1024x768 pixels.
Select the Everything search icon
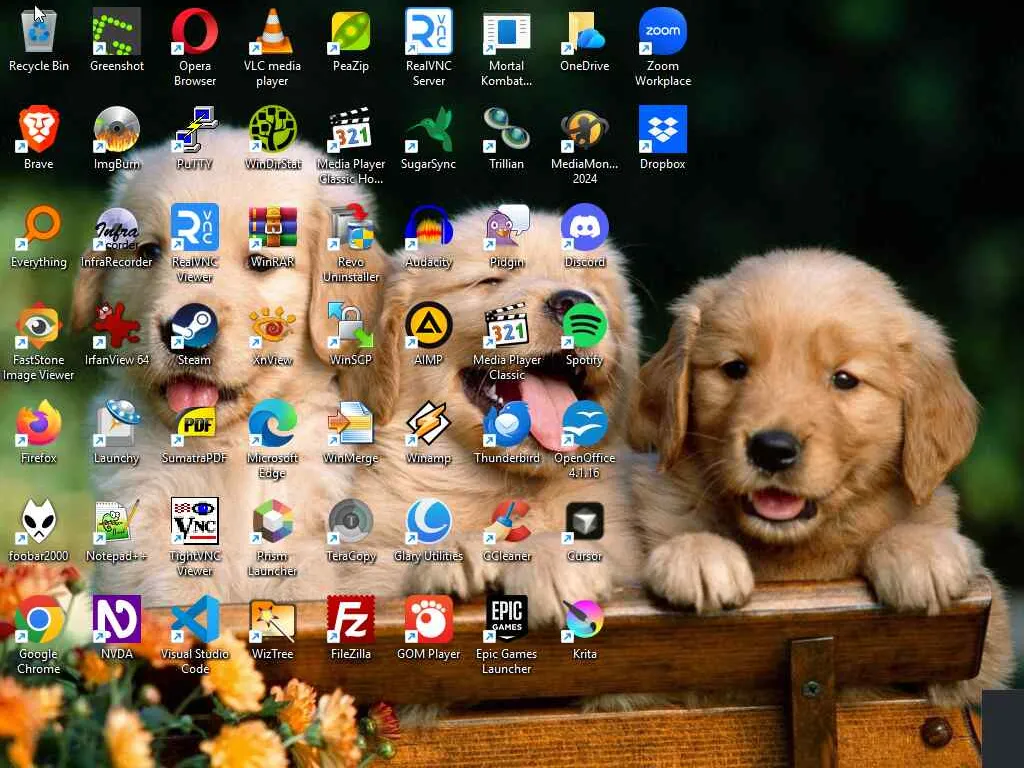[39, 227]
